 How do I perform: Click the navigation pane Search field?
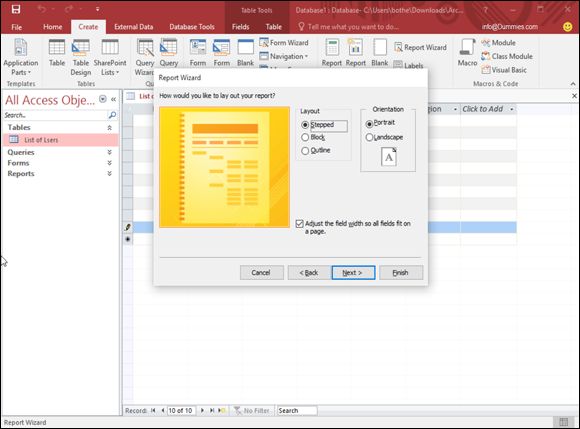pos(55,115)
